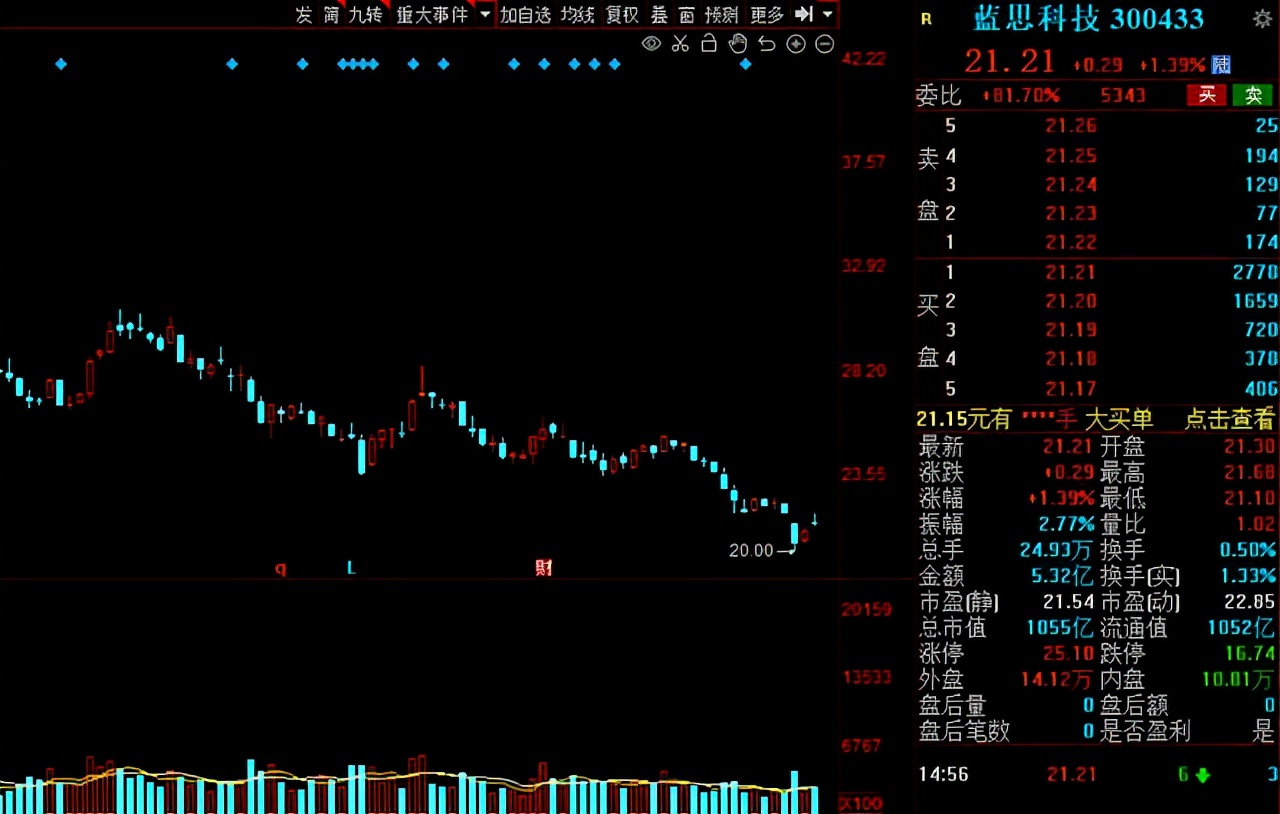Click the 总市值 value 1055亿
Viewport: 1280px width, 814px height.
[x=1060, y=628]
